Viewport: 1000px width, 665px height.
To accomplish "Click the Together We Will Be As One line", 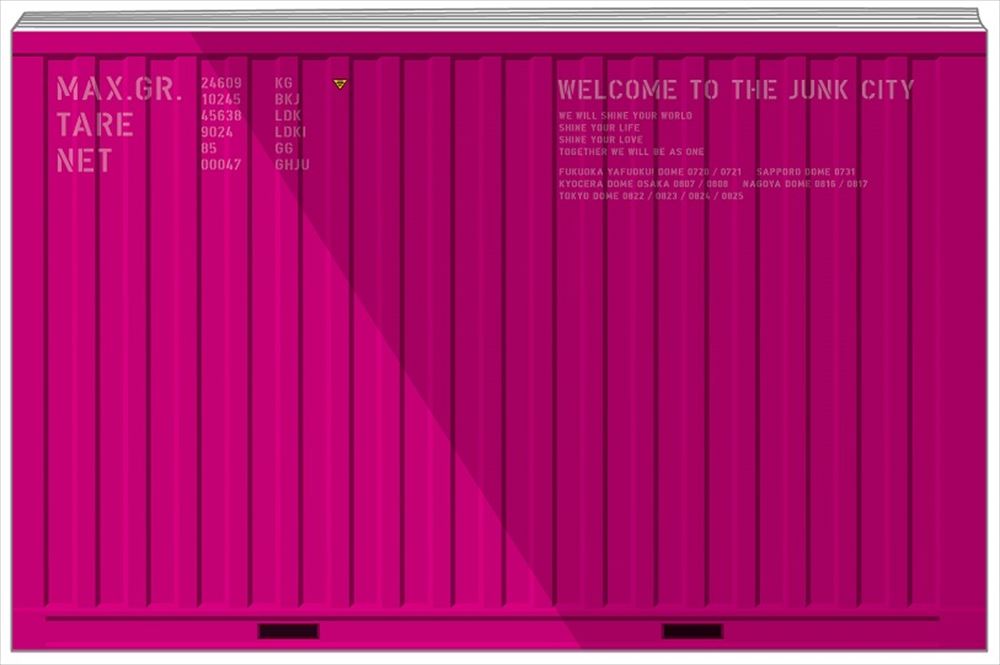I will pyautogui.click(x=631, y=152).
